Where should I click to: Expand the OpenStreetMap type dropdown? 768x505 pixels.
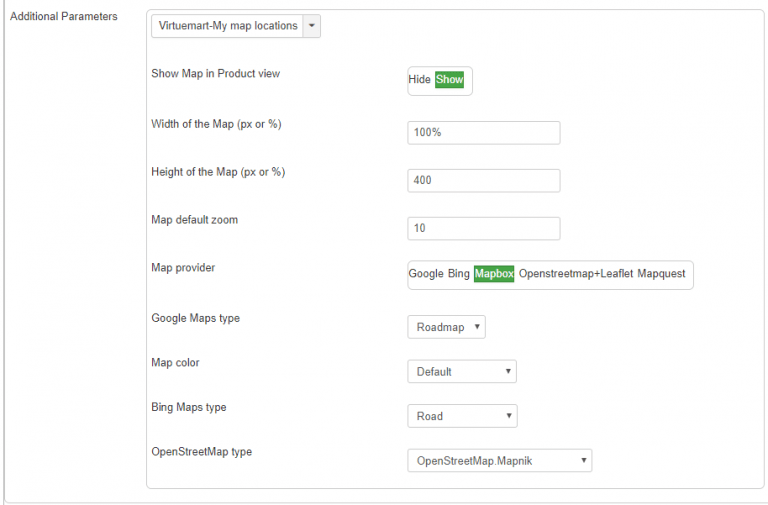coord(499,460)
